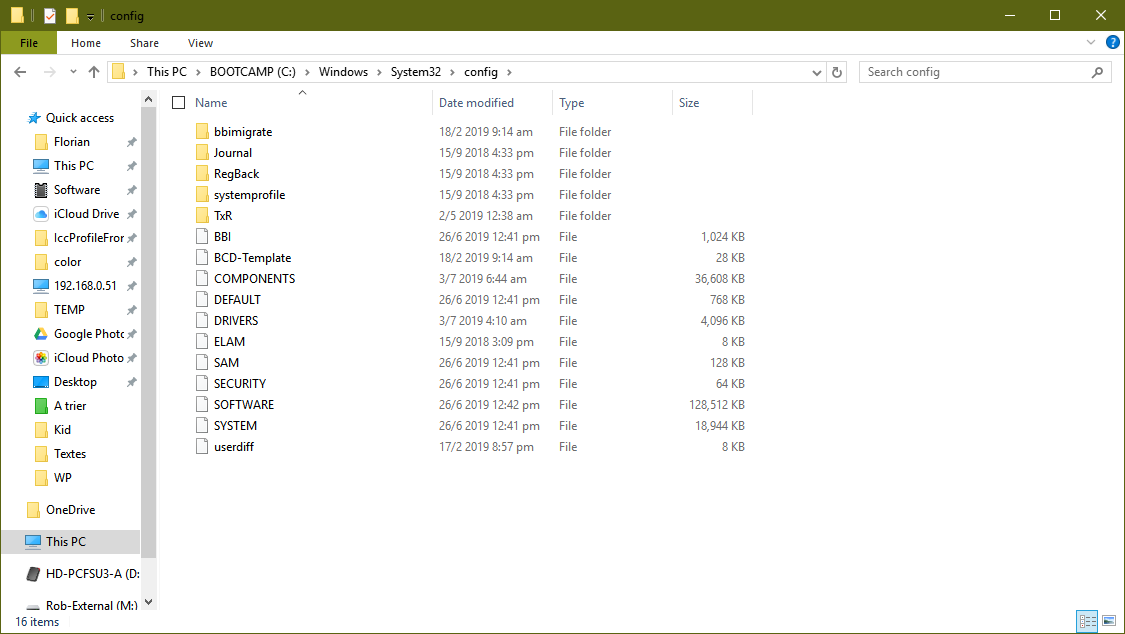Expand the ribbon with the chevron
The width and height of the screenshot is (1125, 634).
[x=1091, y=43]
